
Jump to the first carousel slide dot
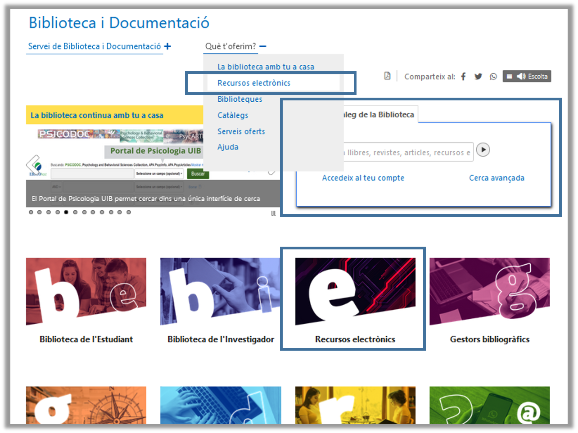[31, 212]
